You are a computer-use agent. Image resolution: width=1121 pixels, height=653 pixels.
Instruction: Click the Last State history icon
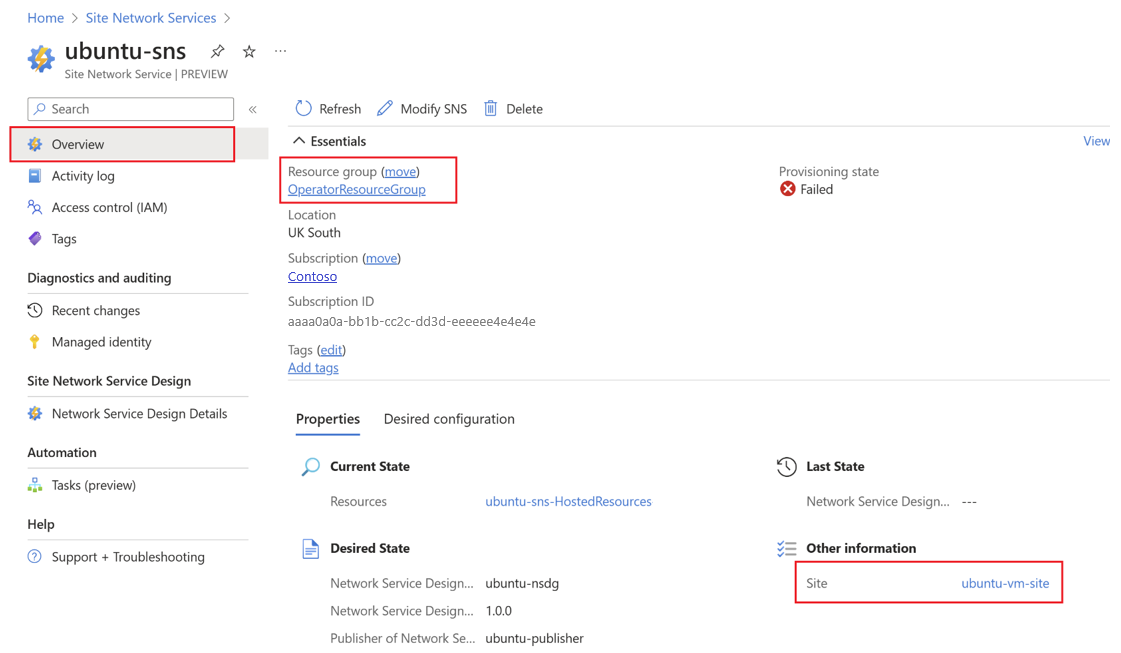[786, 466]
